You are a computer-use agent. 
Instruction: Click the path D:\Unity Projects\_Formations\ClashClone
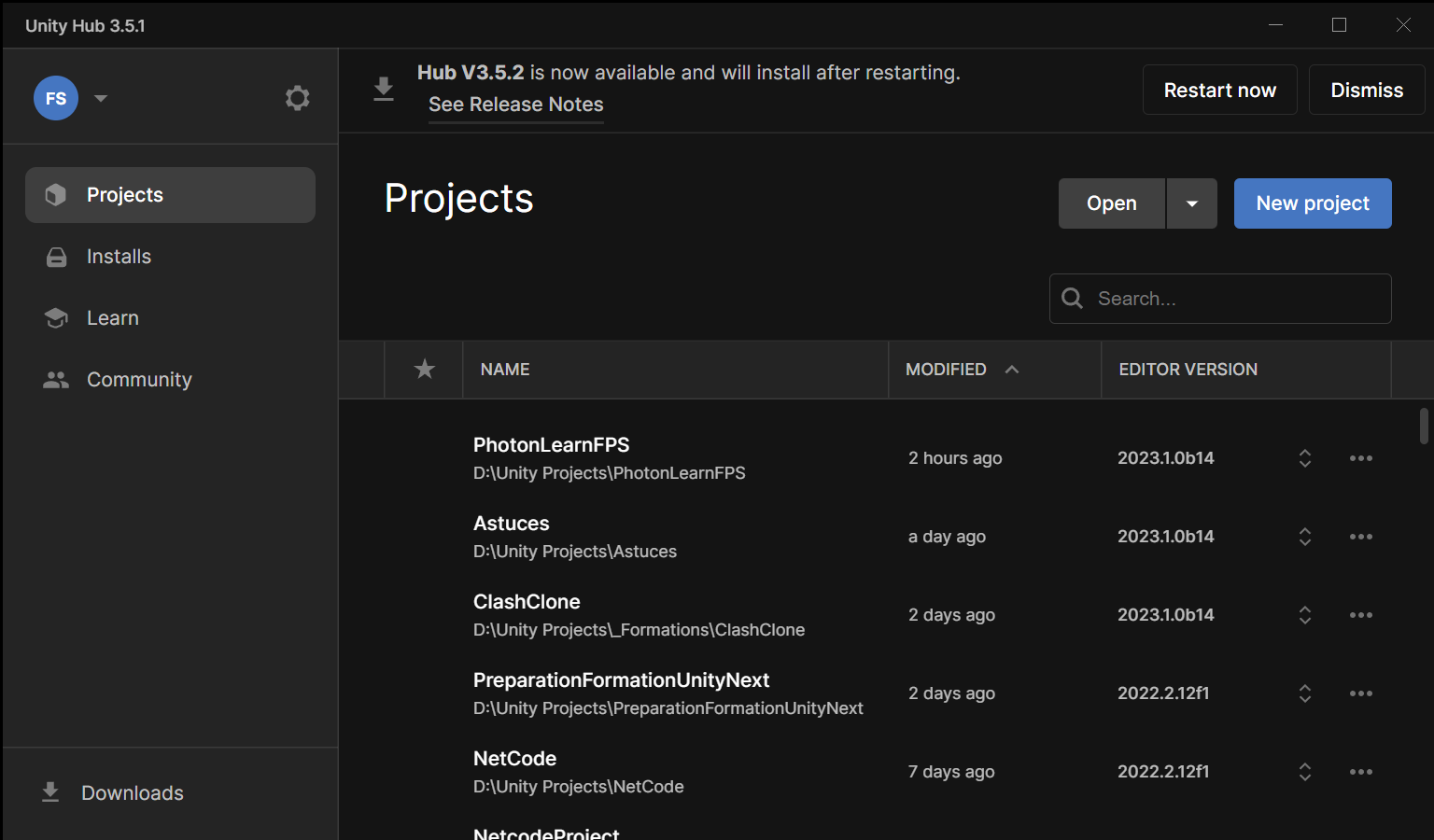tap(639, 630)
